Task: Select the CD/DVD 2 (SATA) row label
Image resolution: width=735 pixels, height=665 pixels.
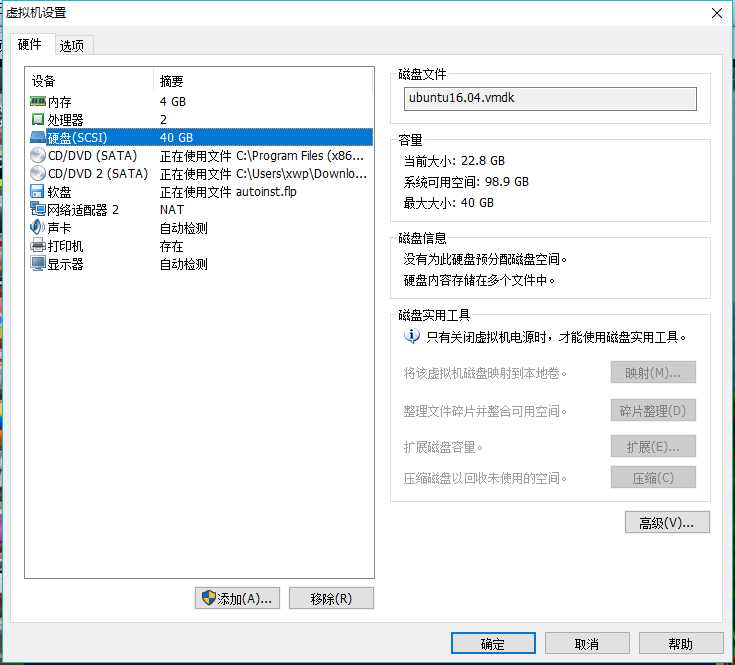Action: point(98,173)
